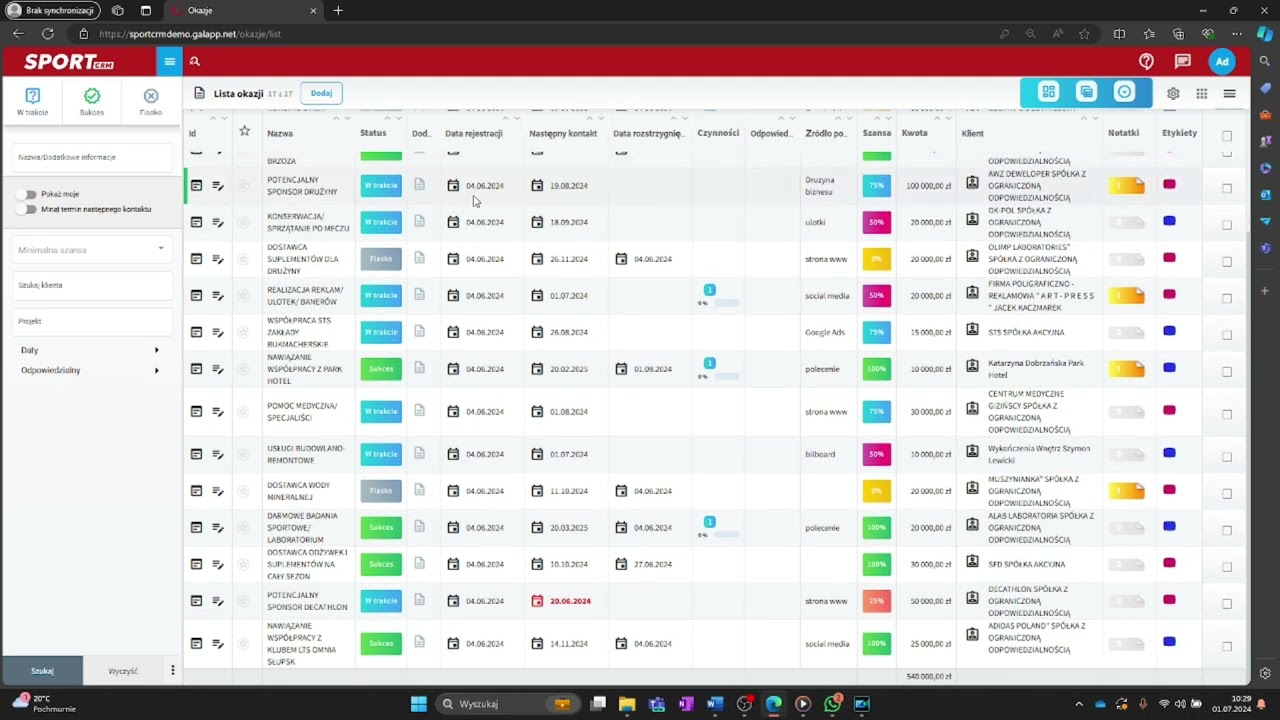Open the grid apps icon beside gear

[x=1201, y=93]
